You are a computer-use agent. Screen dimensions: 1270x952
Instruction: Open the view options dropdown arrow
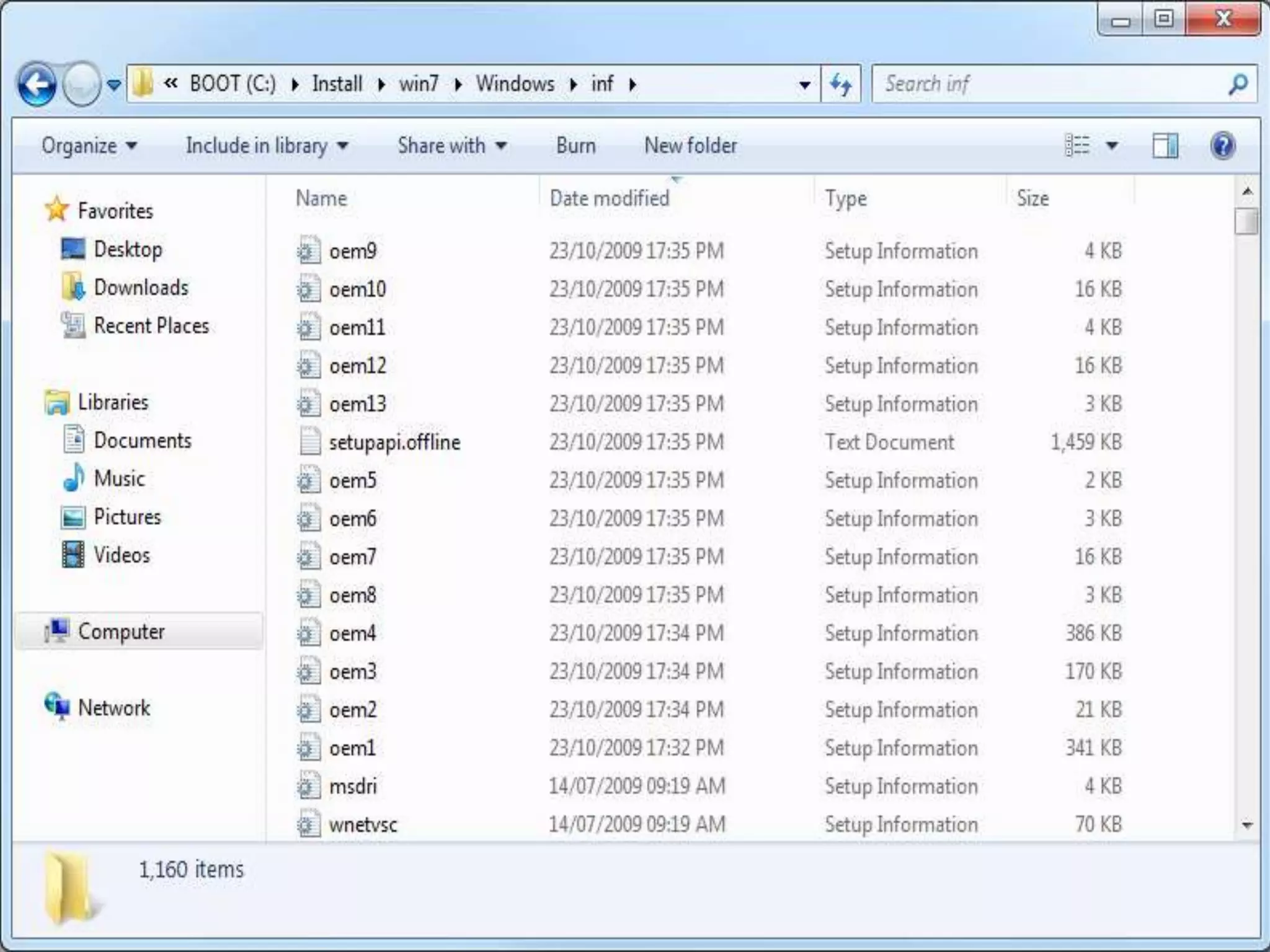click(x=1112, y=146)
